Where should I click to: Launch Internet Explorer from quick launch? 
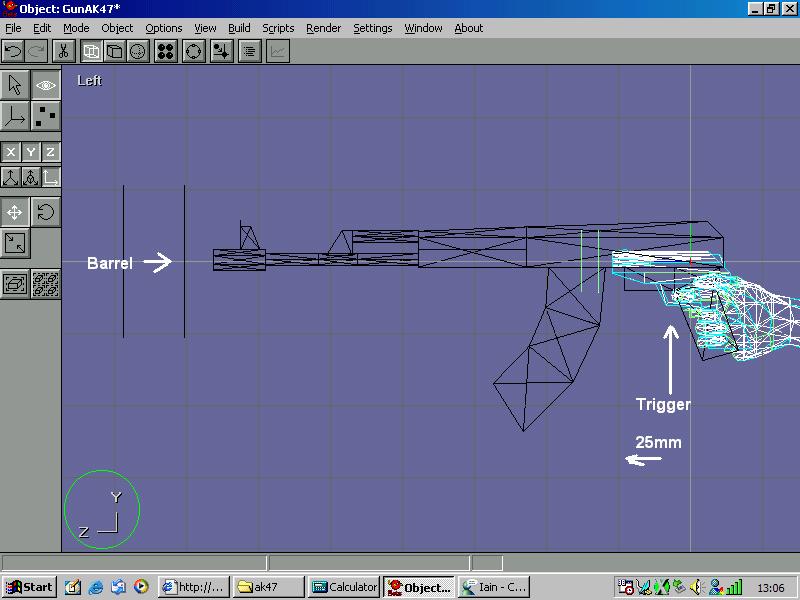pyautogui.click(x=95, y=587)
